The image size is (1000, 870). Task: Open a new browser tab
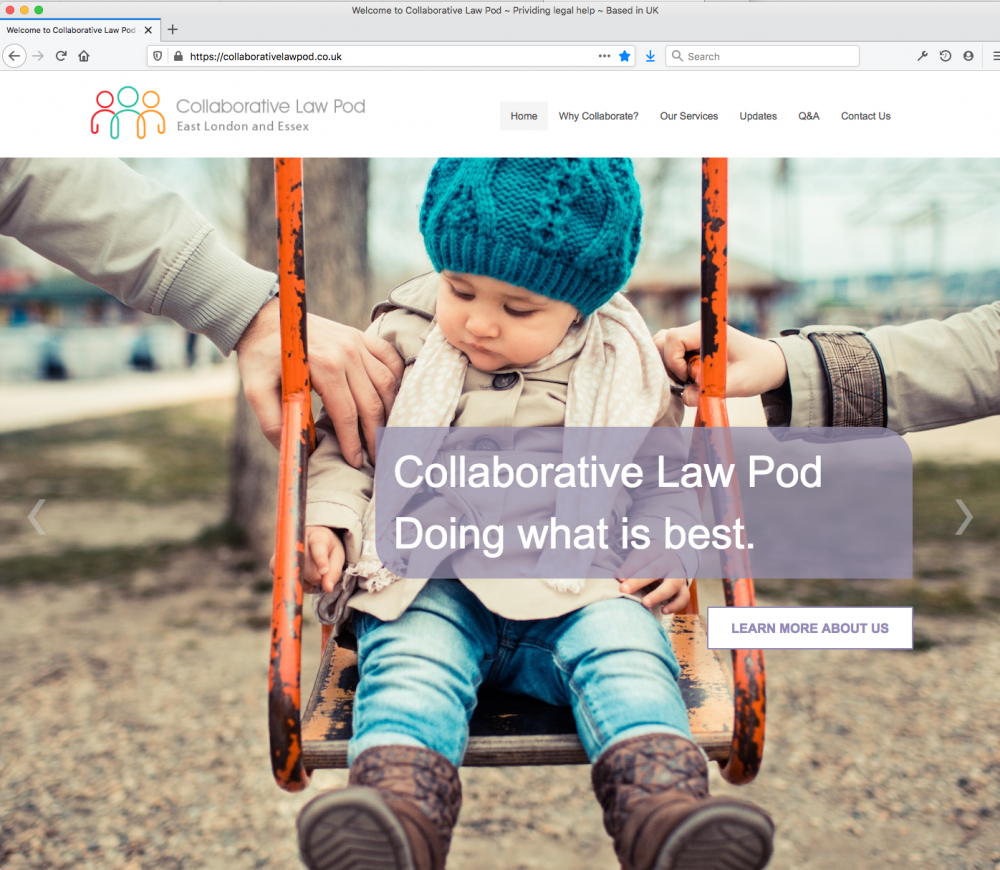172,29
